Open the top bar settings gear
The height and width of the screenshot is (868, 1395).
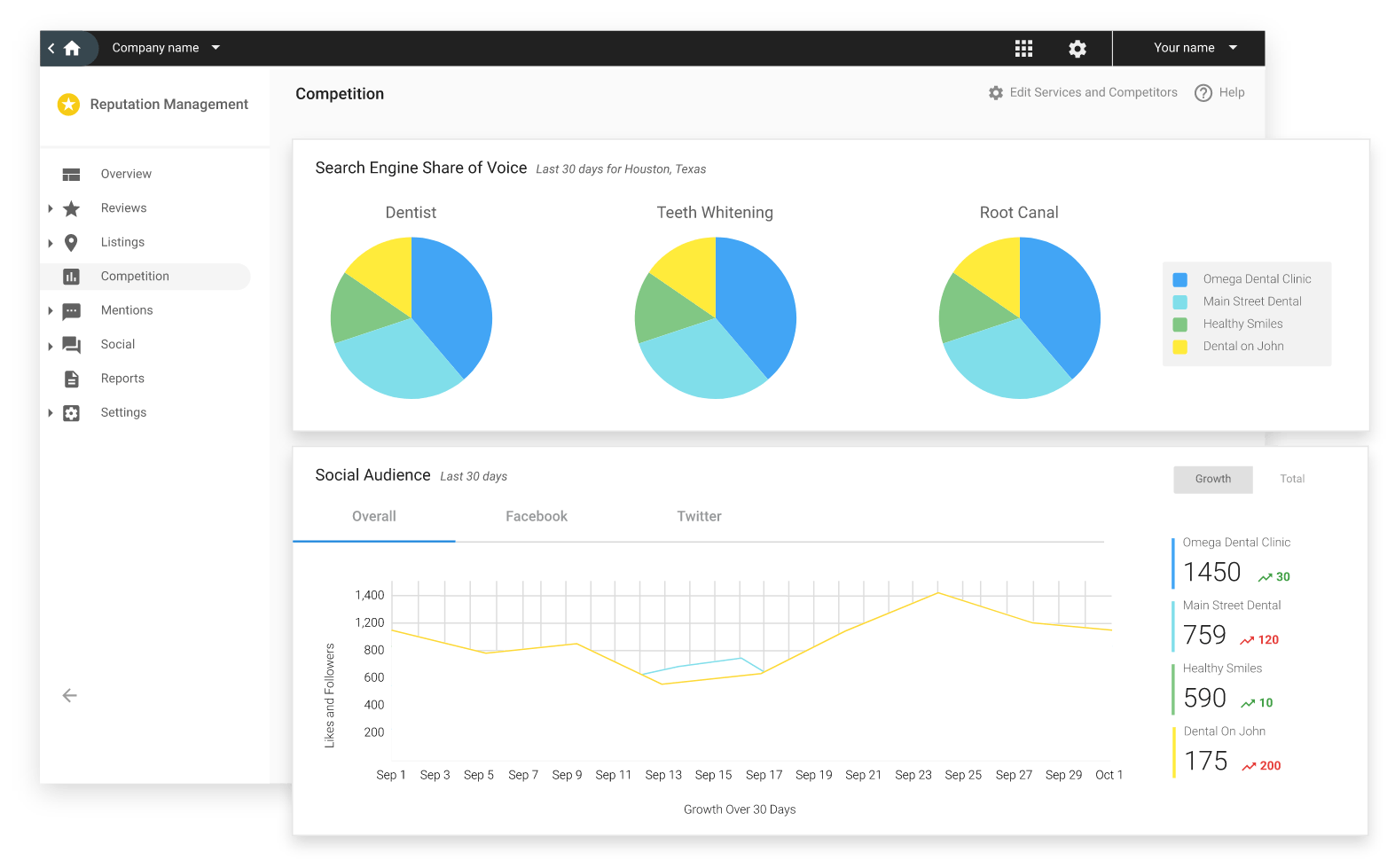(1078, 49)
